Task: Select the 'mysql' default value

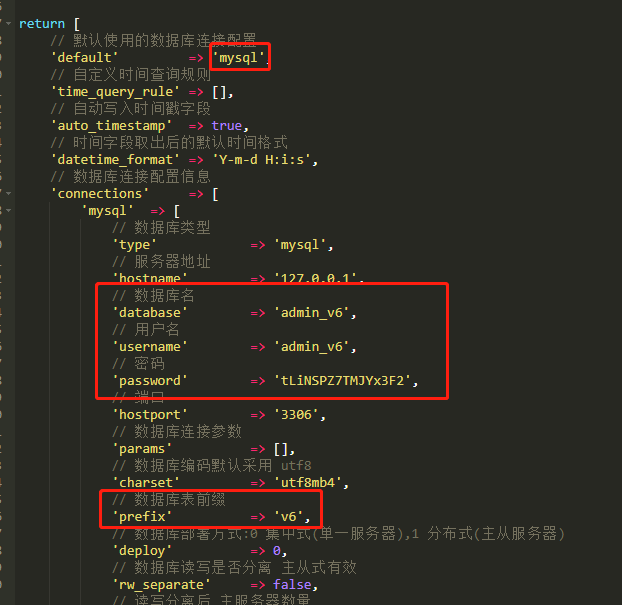Action: click(x=239, y=58)
